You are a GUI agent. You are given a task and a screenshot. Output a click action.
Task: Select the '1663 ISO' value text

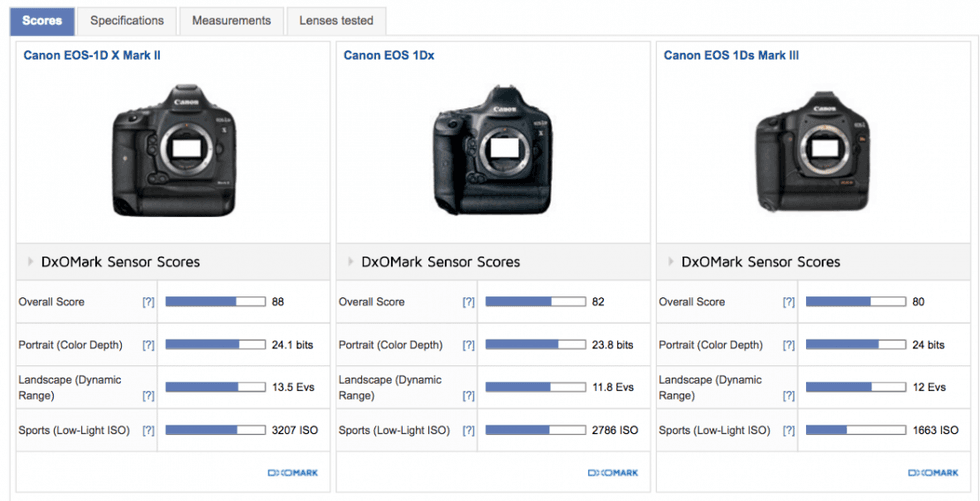coord(935,430)
